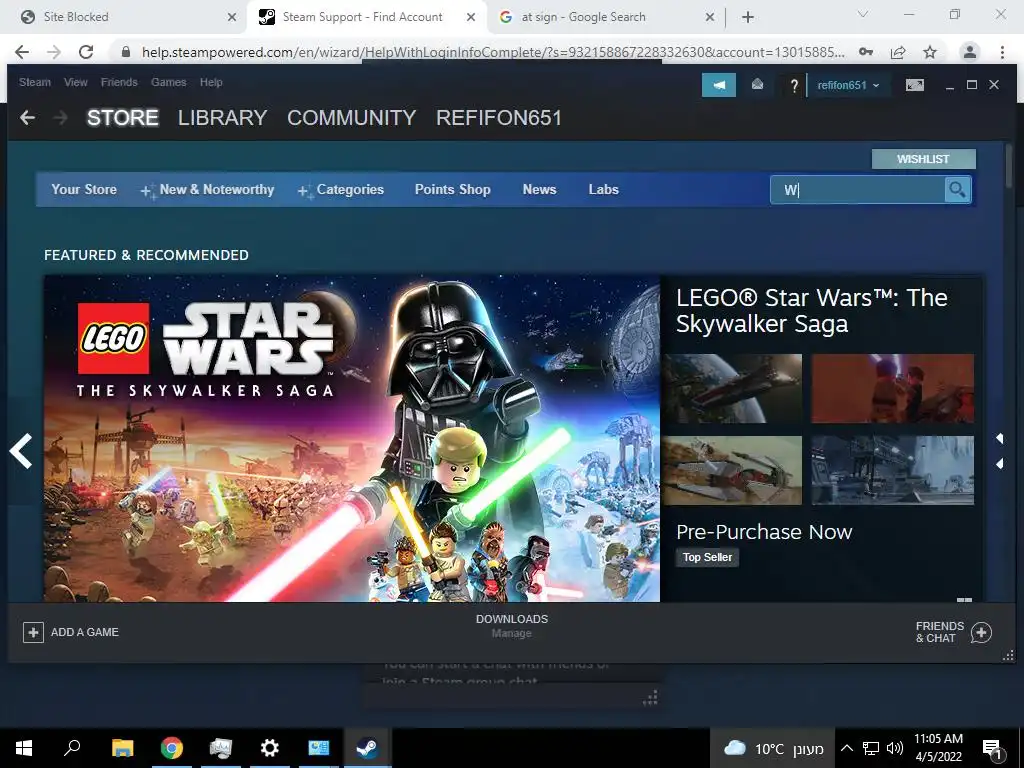Open saved passwords key icon

point(866,52)
